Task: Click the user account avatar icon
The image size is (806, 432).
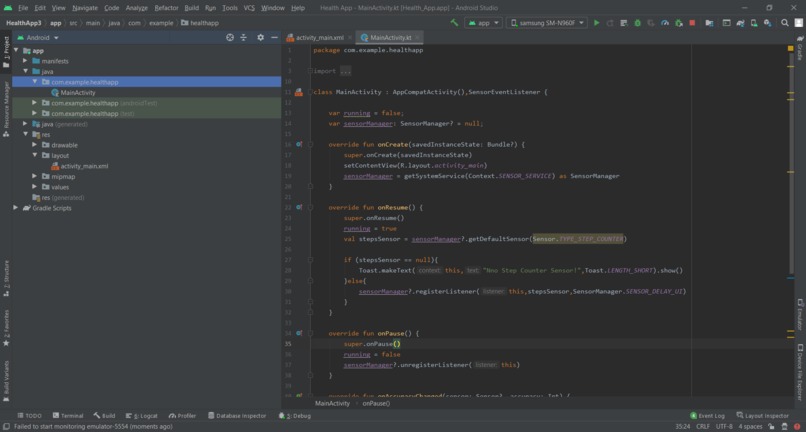Action: (x=799, y=23)
